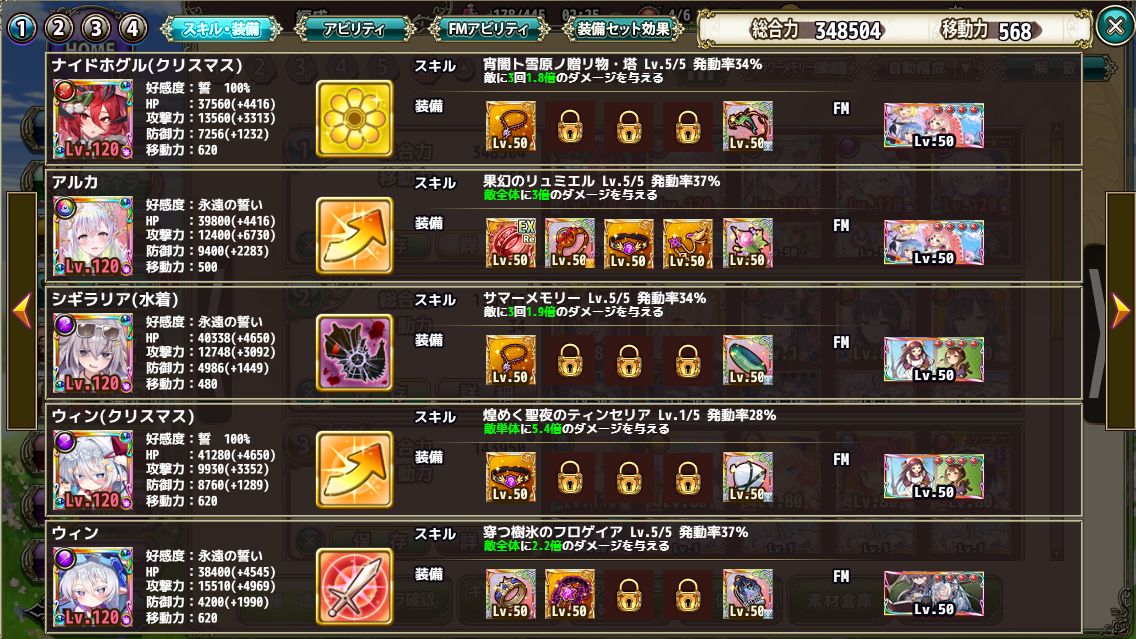Image resolution: width=1136 pixels, height=639 pixels.
Task: Click ウィン(クリスマス)'s gold belt equipment icon
Action: pos(511,477)
